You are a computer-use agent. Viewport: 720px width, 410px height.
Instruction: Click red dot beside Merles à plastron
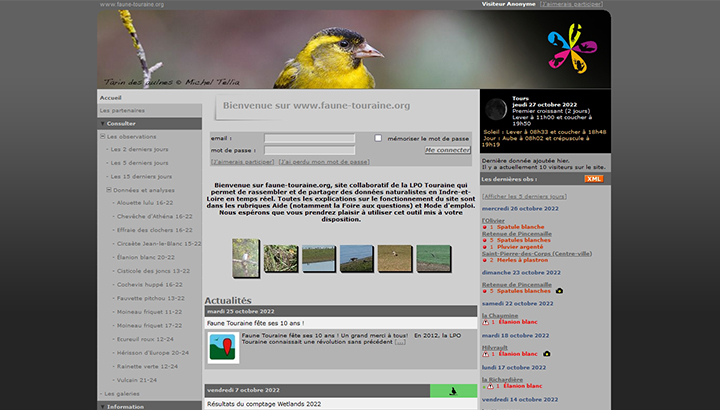[x=484, y=260]
